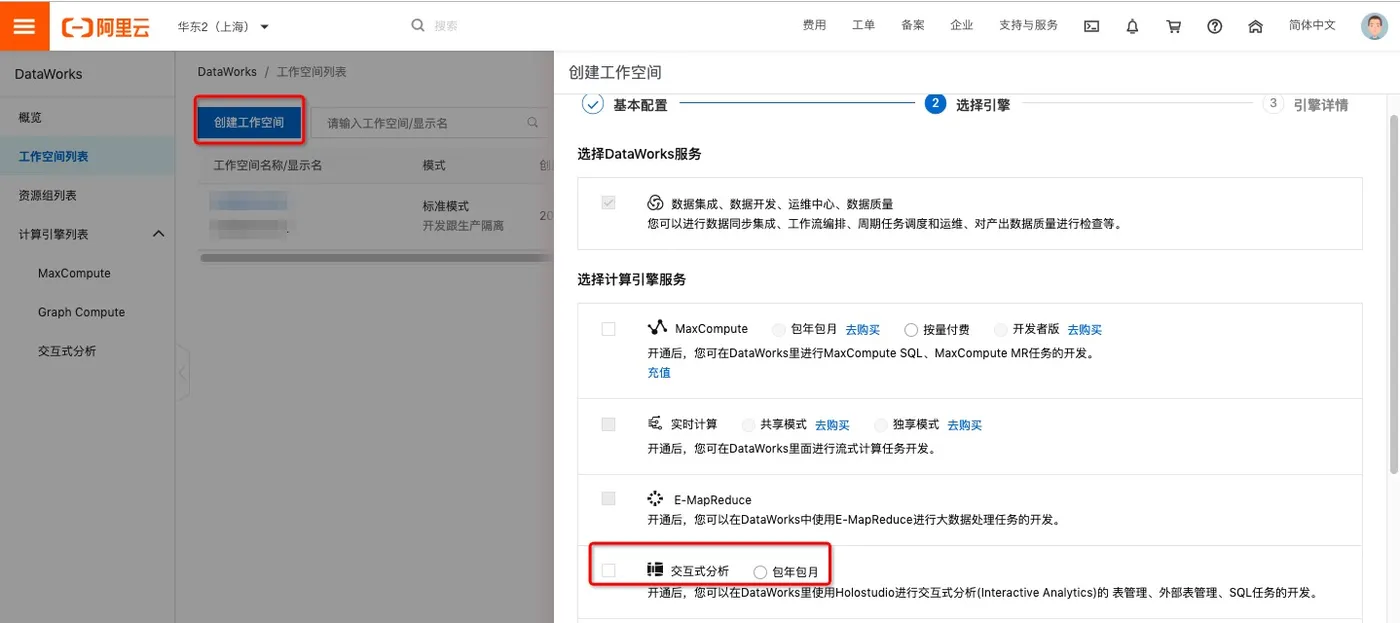This screenshot has width=1400, height=623.
Task: Click the 充值 link
Action: pos(659,372)
